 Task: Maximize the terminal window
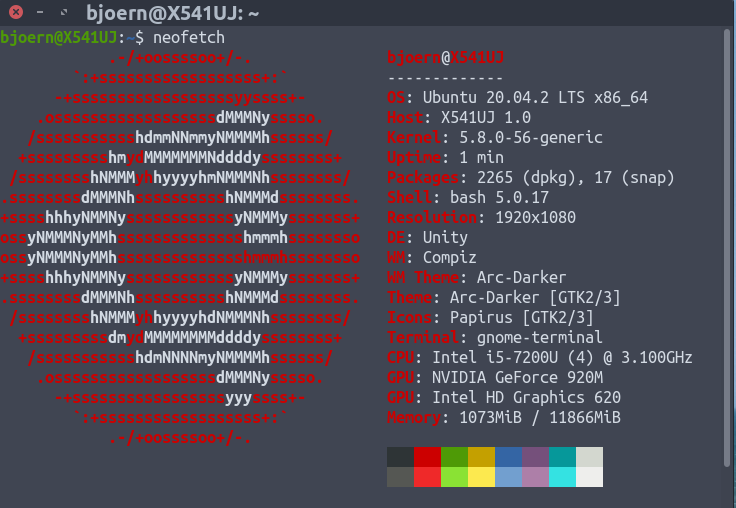64,13
